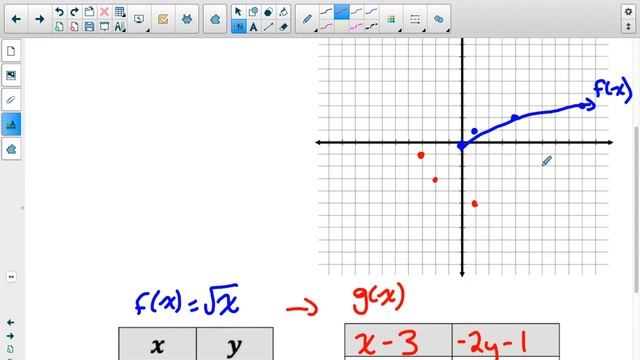This screenshot has height=360, width=640.
Task: Activate the highlighted Pens tool button
Action: 238,27
